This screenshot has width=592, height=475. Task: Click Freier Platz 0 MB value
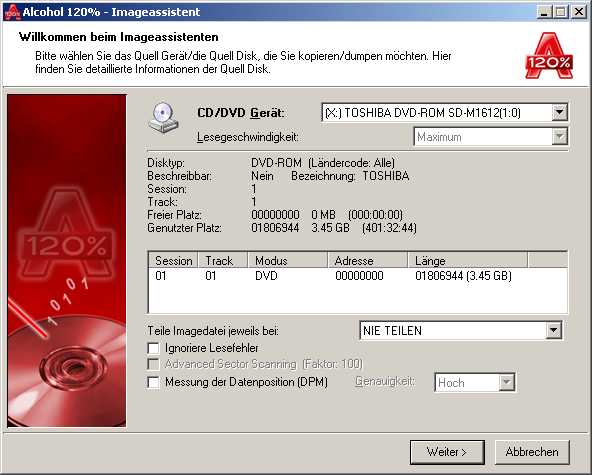323,215
